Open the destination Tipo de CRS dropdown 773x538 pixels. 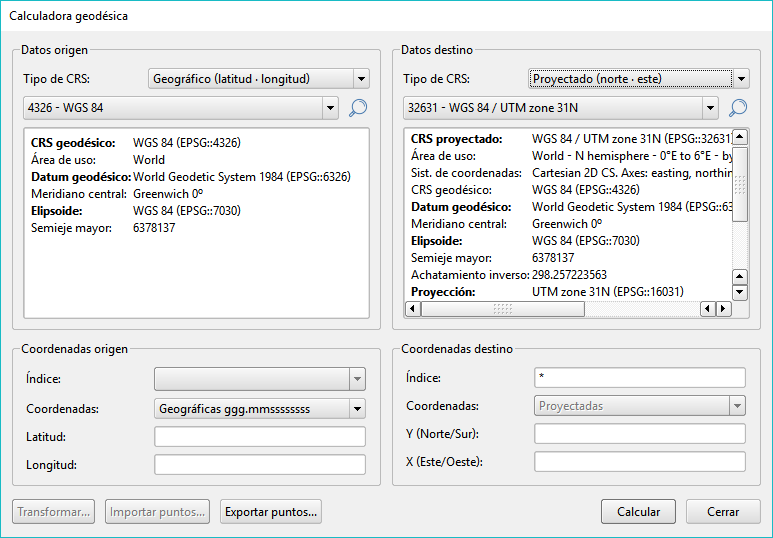(x=639, y=79)
